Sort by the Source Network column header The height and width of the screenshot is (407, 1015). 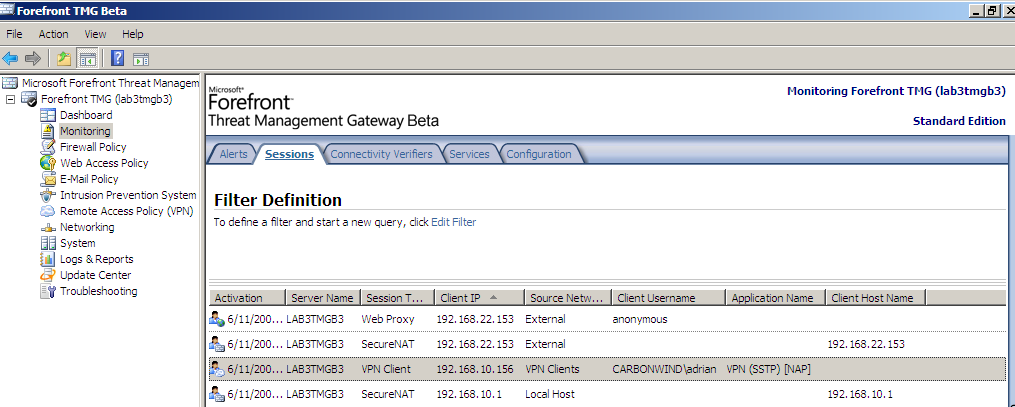[568, 298]
